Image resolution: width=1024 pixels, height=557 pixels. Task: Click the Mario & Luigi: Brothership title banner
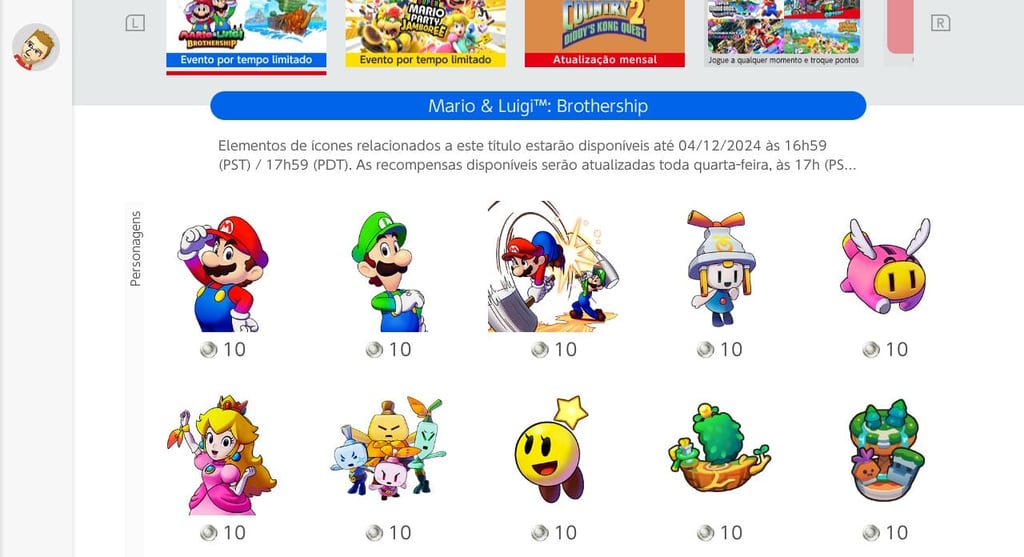[x=538, y=106]
